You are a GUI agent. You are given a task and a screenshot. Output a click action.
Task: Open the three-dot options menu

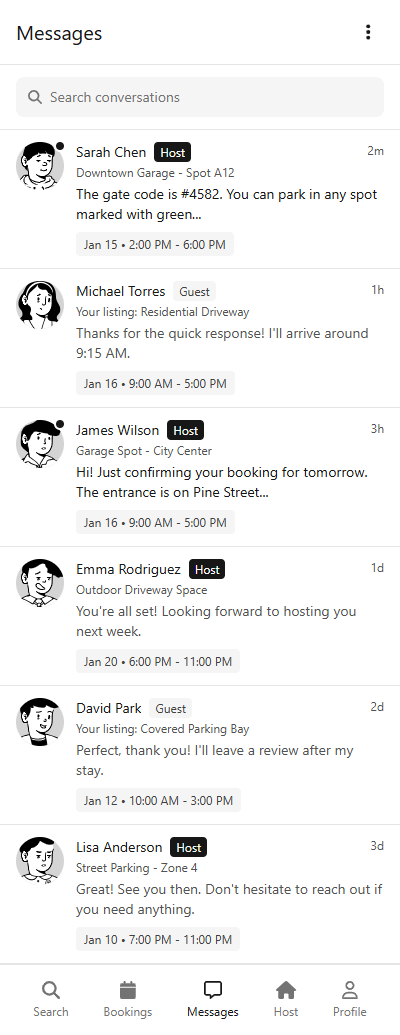368,32
